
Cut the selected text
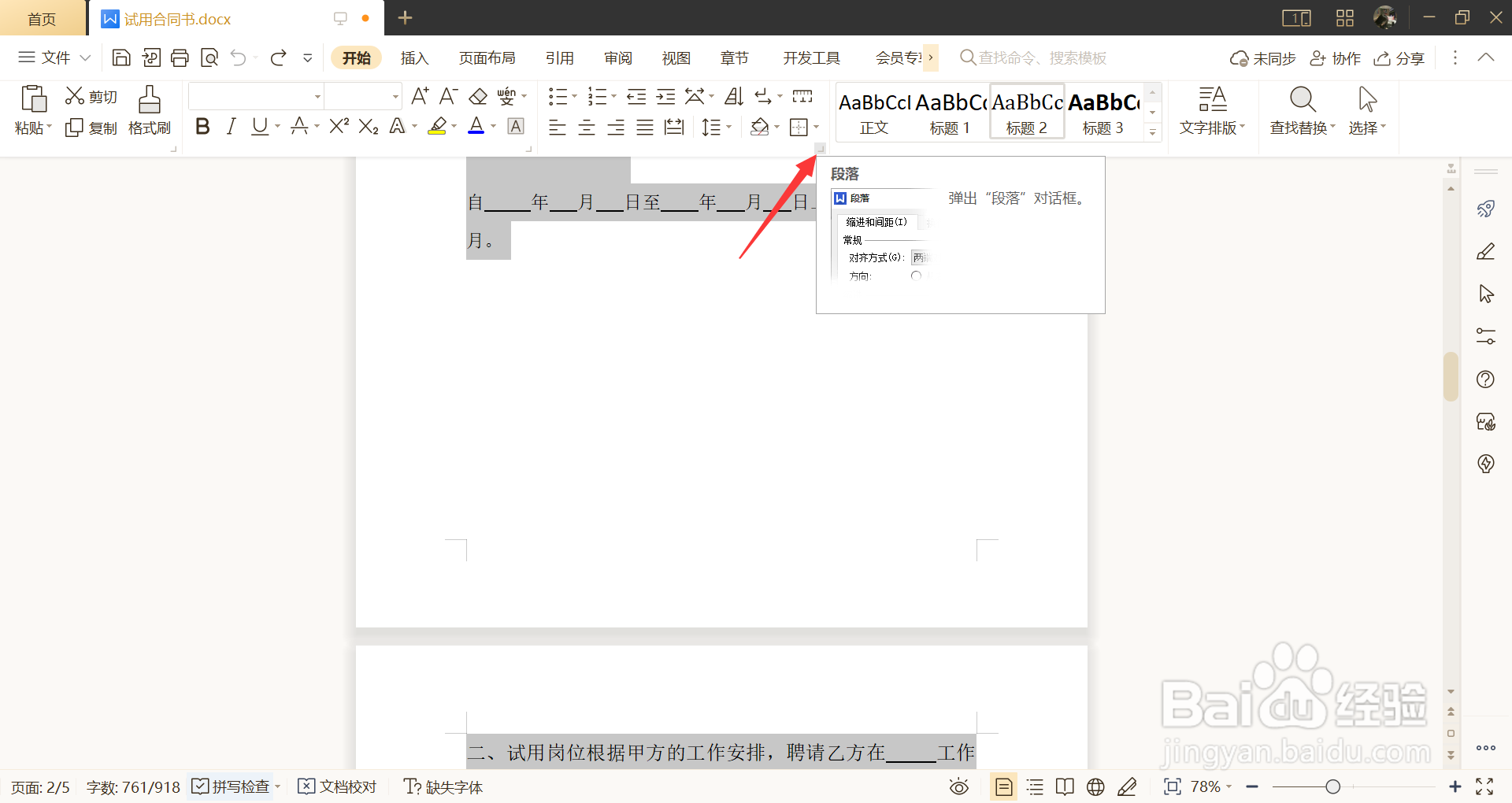click(x=91, y=96)
